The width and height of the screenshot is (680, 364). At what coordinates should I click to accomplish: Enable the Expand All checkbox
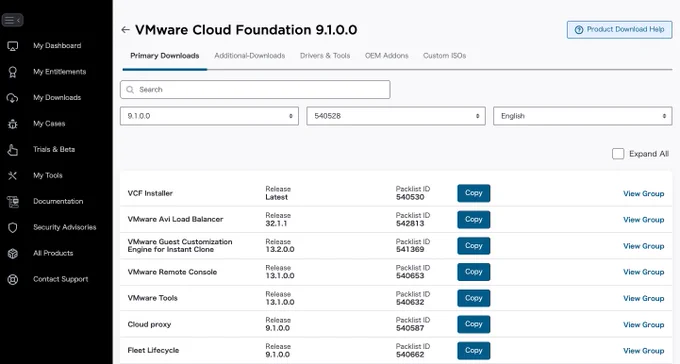click(618, 154)
